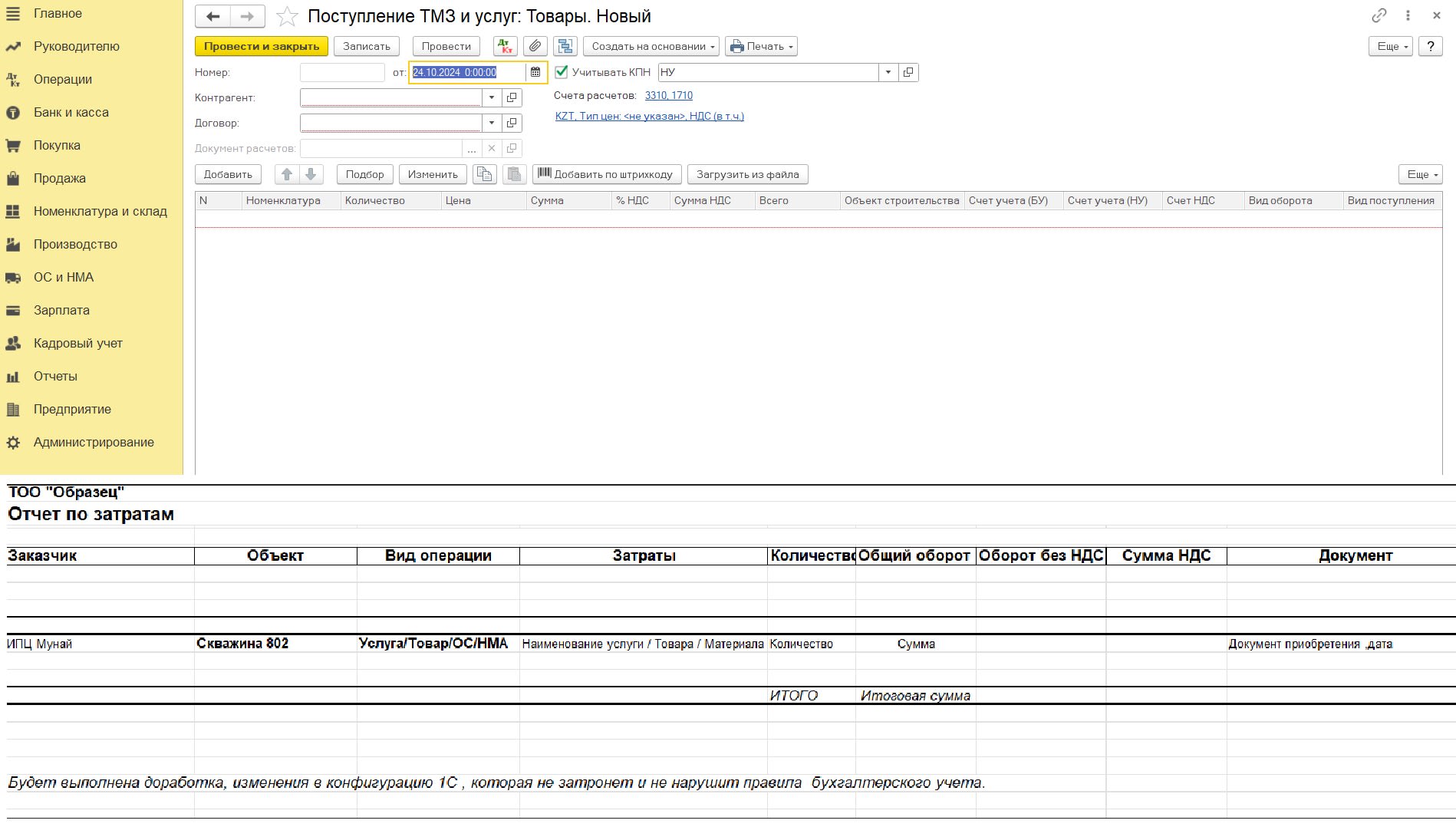The image size is (1456, 827).
Task: Open the Дт/Кт postings icon
Action: (x=506, y=46)
